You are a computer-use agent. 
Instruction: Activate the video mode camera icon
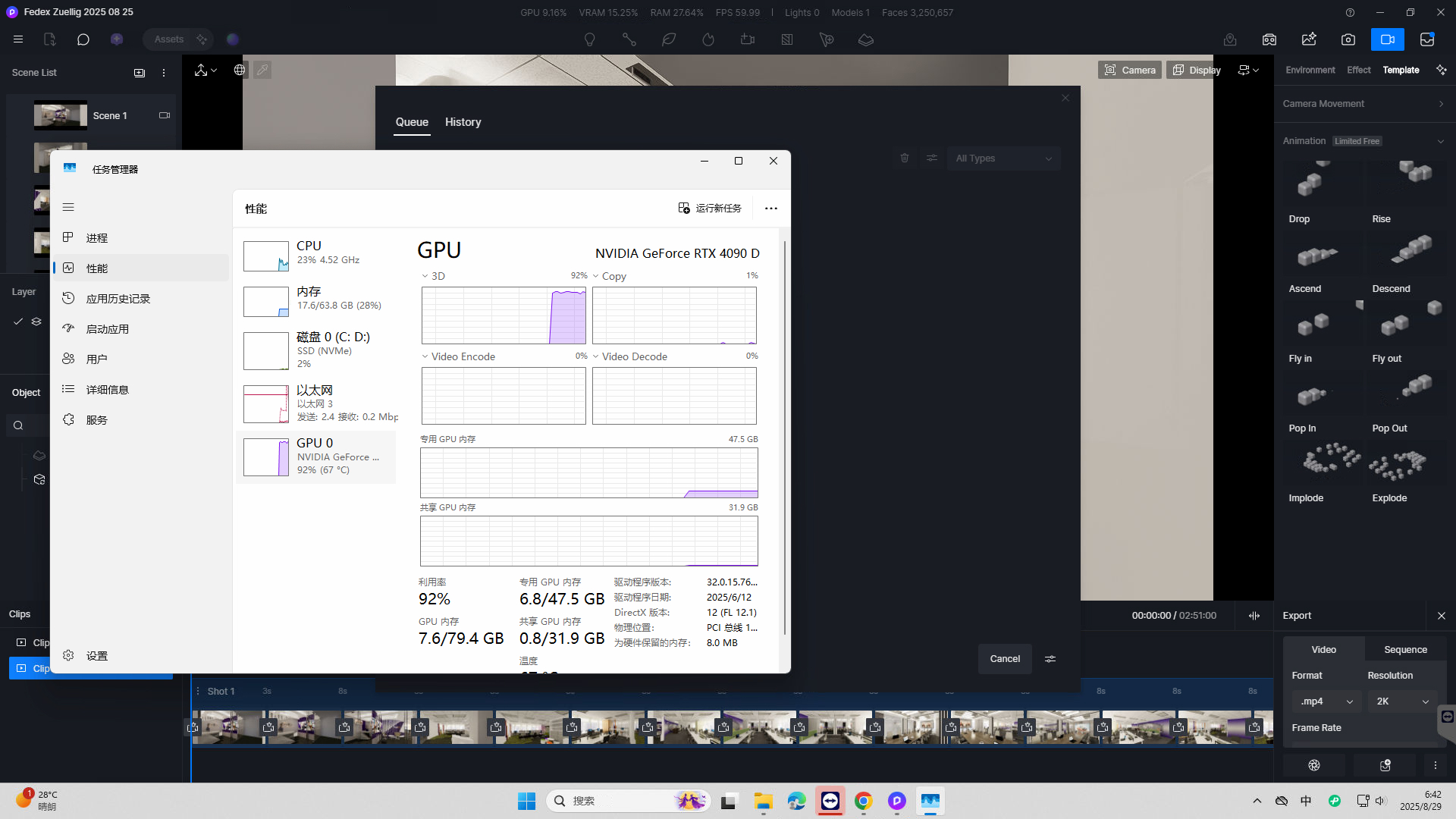(x=1387, y=39)
